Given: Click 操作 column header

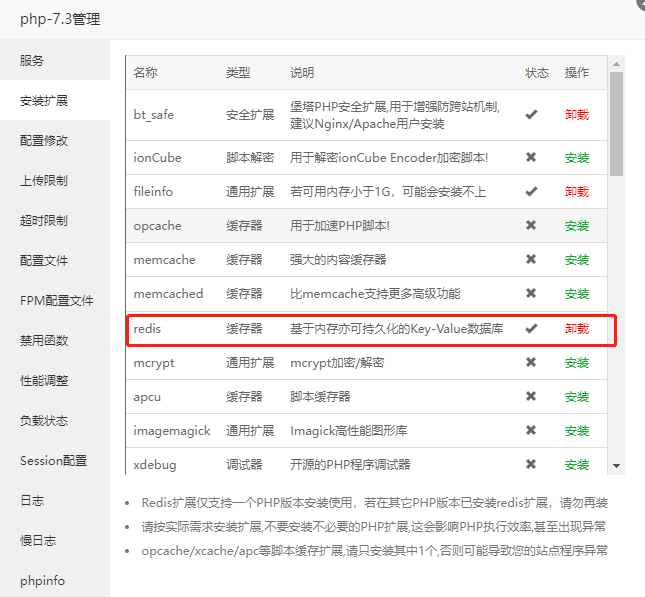Looking at the screenshot, I should [x=577, y=73].
